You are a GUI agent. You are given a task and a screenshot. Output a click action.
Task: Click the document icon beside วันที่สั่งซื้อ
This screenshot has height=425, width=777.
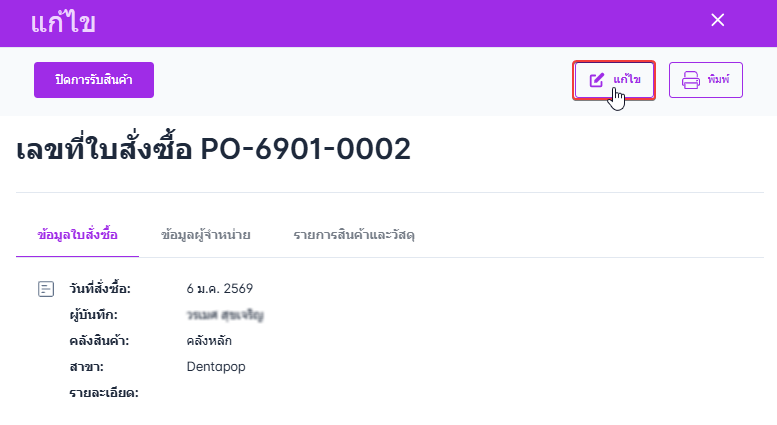click(x=46, y=289)
